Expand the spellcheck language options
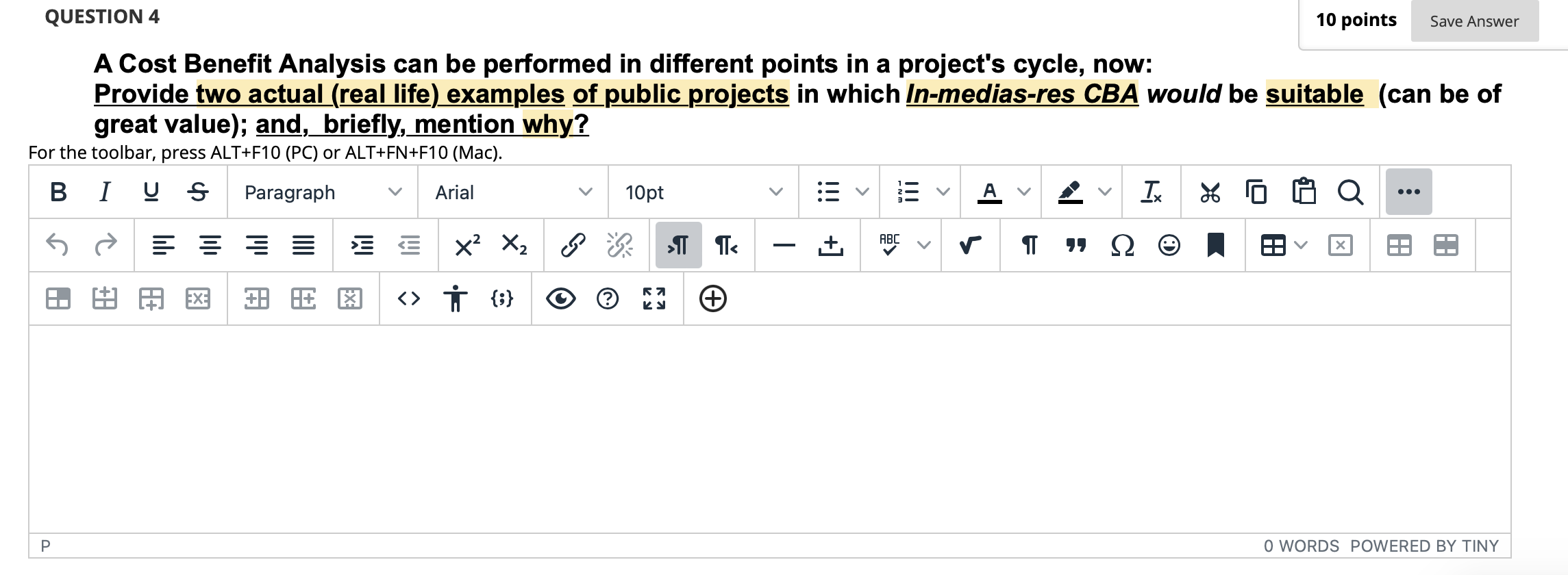The height and width of the screenshot is (575, 1568). (x=924, y=245)
